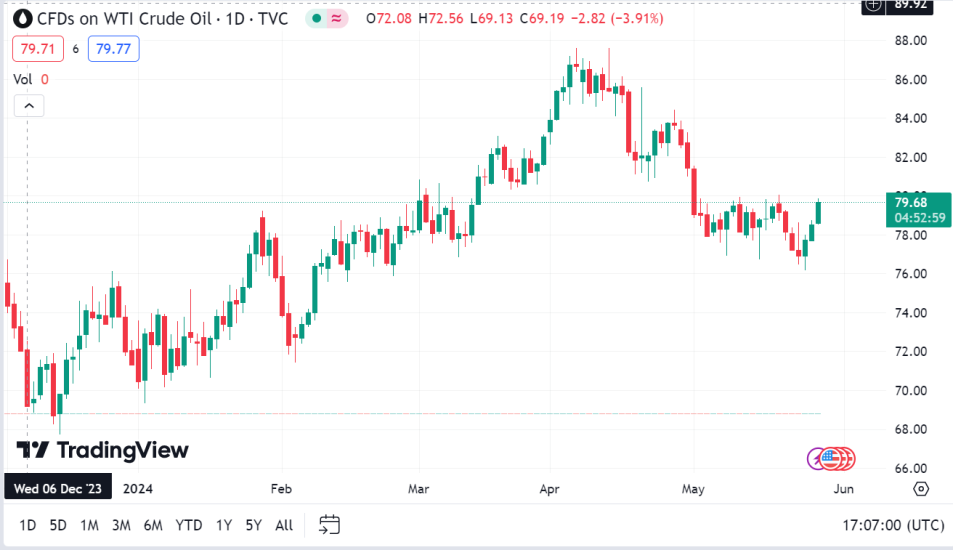Click the Vol indicator label
The height and width of the screenshot is (550, 953).
point(22,79)
